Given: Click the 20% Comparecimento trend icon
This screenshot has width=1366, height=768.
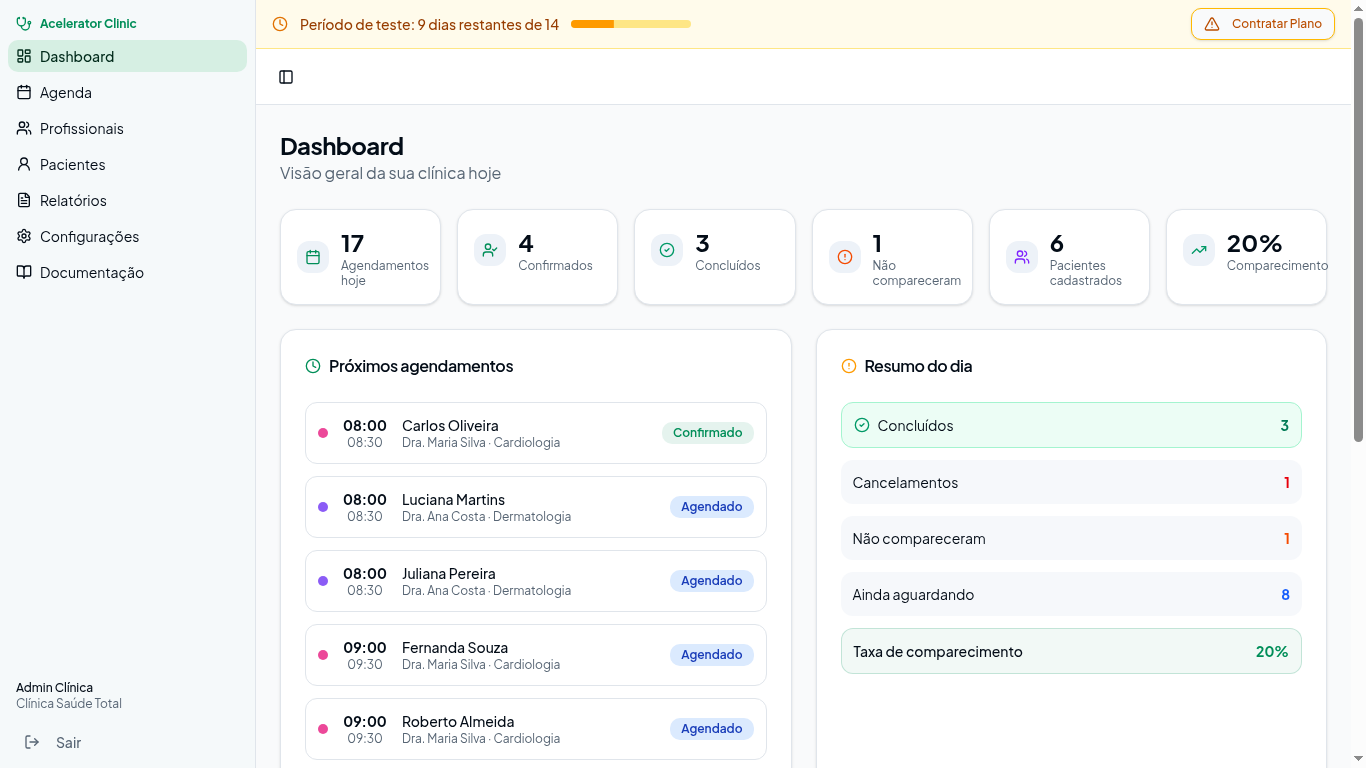Looking at the screenshot, I should pyautogui.click(x=1198, y=250).
